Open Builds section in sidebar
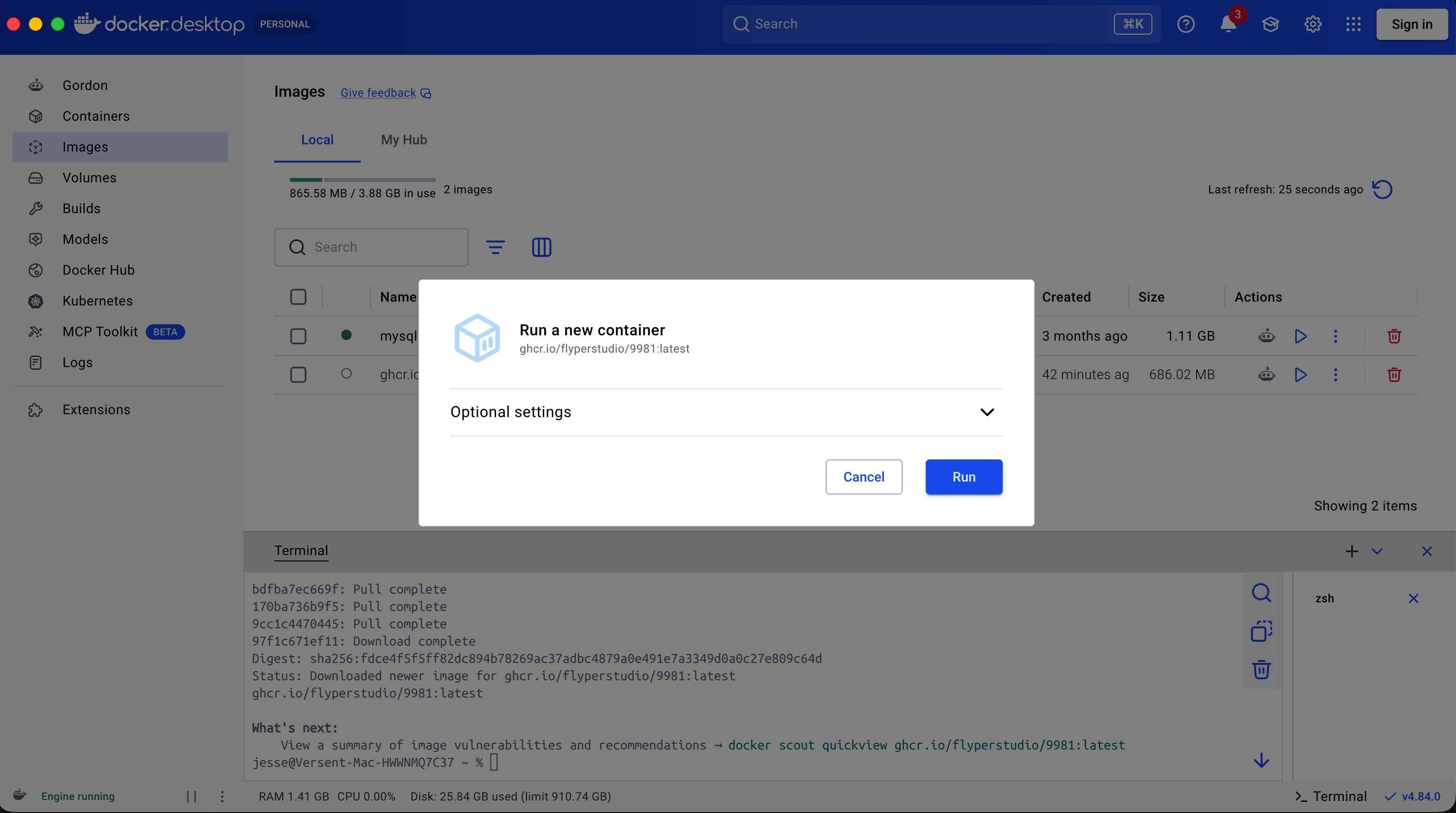The image size is (1456, 813). 120,208
